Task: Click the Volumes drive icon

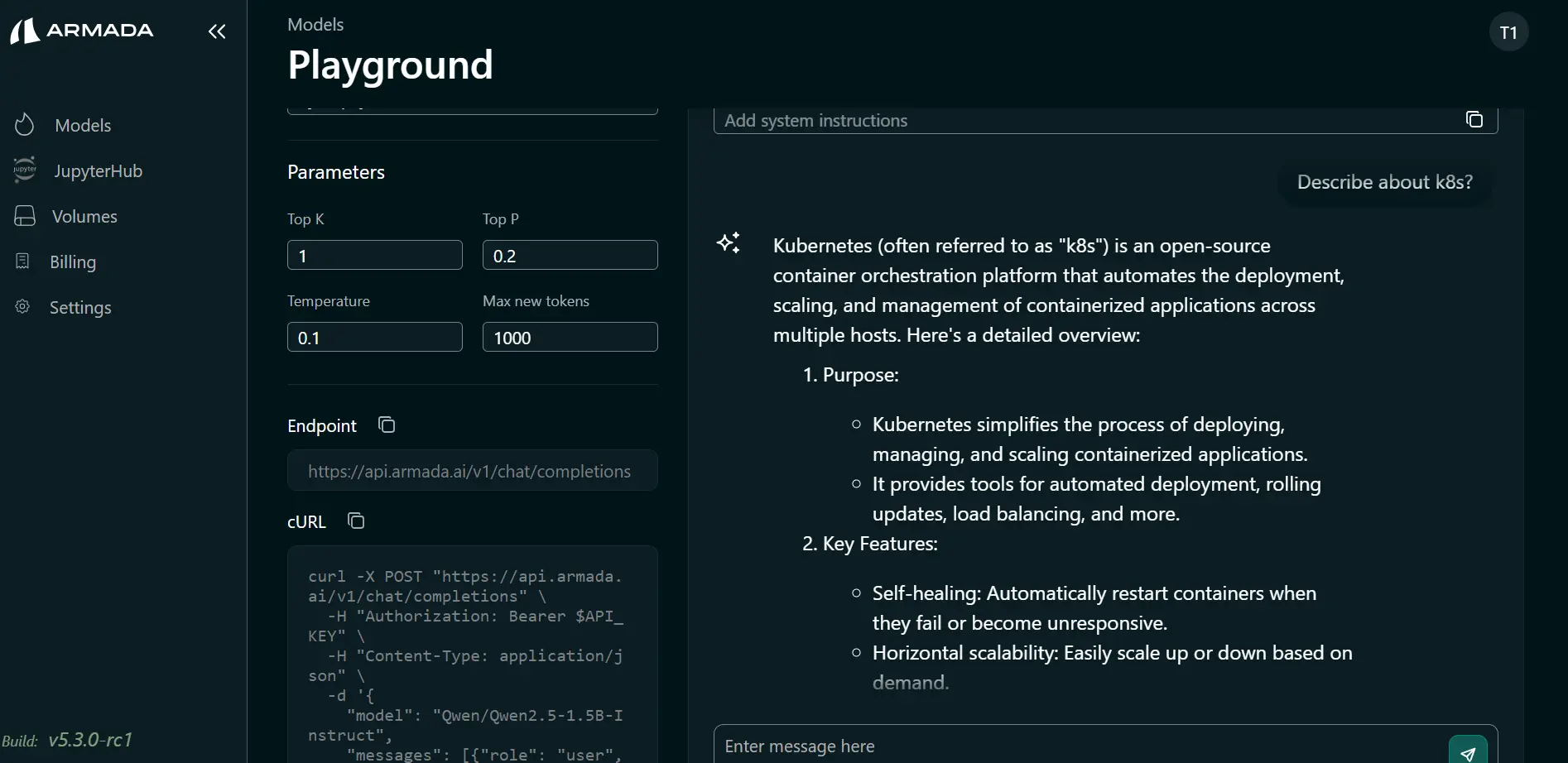Action: 25,216
